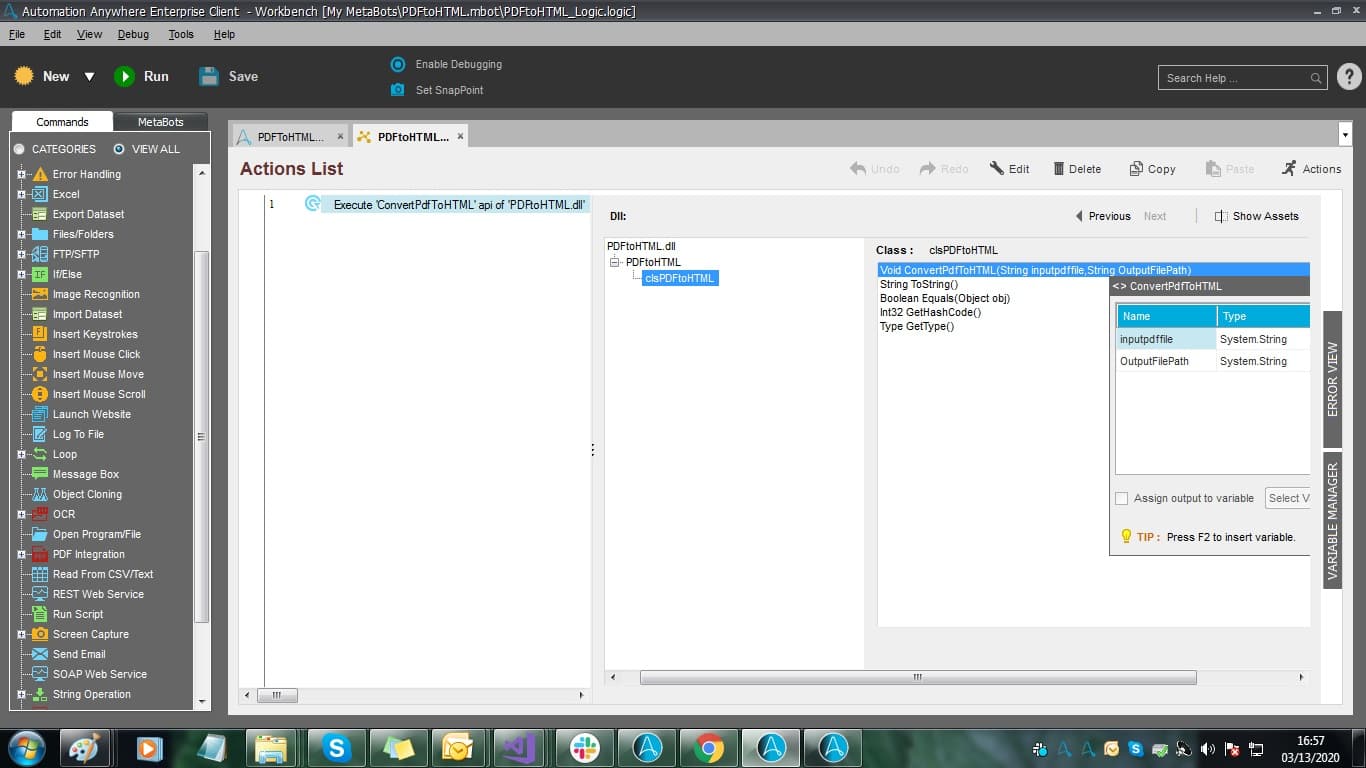Expand the FTP/SFTP command group
This screenshot has width=1366, height=768.
point(21,254)
